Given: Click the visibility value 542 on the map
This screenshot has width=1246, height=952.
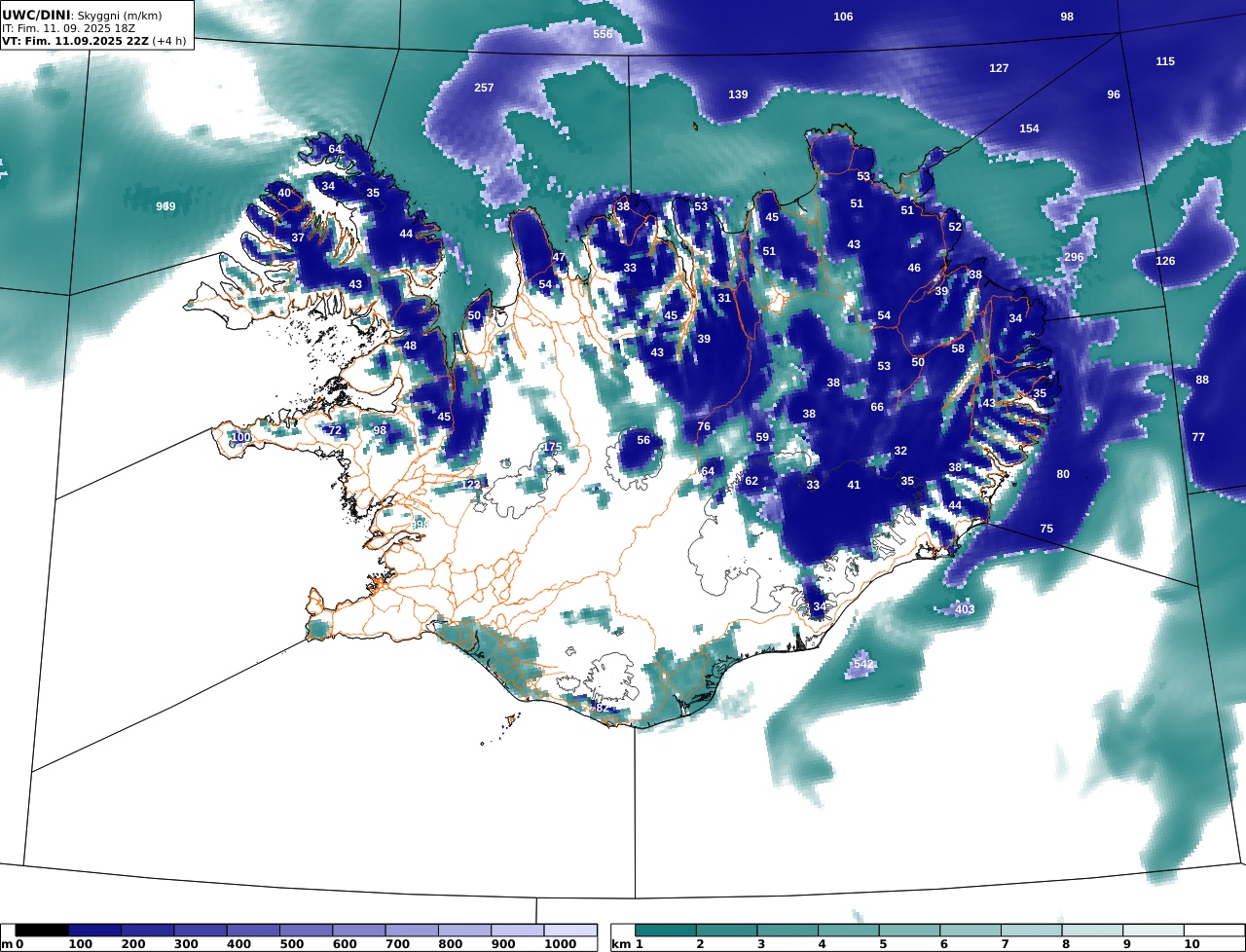Looking at the screenshot, I should [x=862, y=664].
